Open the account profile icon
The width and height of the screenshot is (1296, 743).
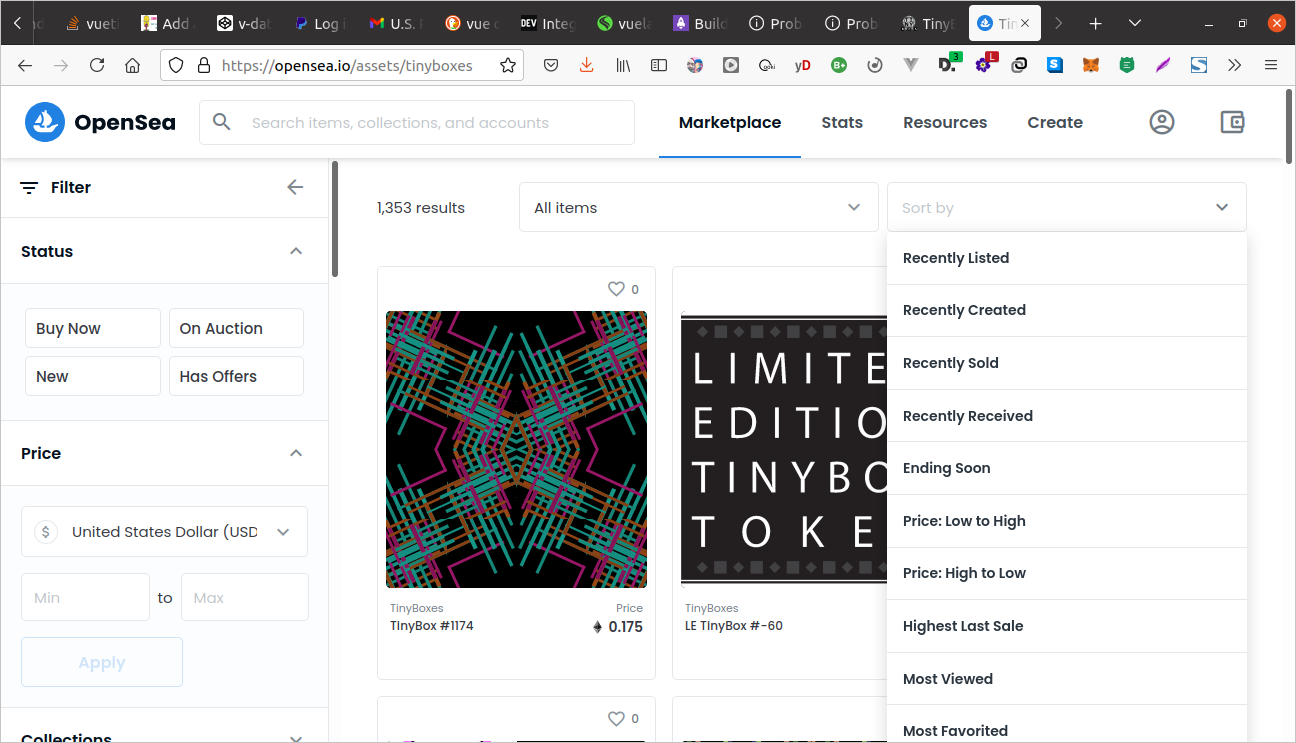point(1161,122)
